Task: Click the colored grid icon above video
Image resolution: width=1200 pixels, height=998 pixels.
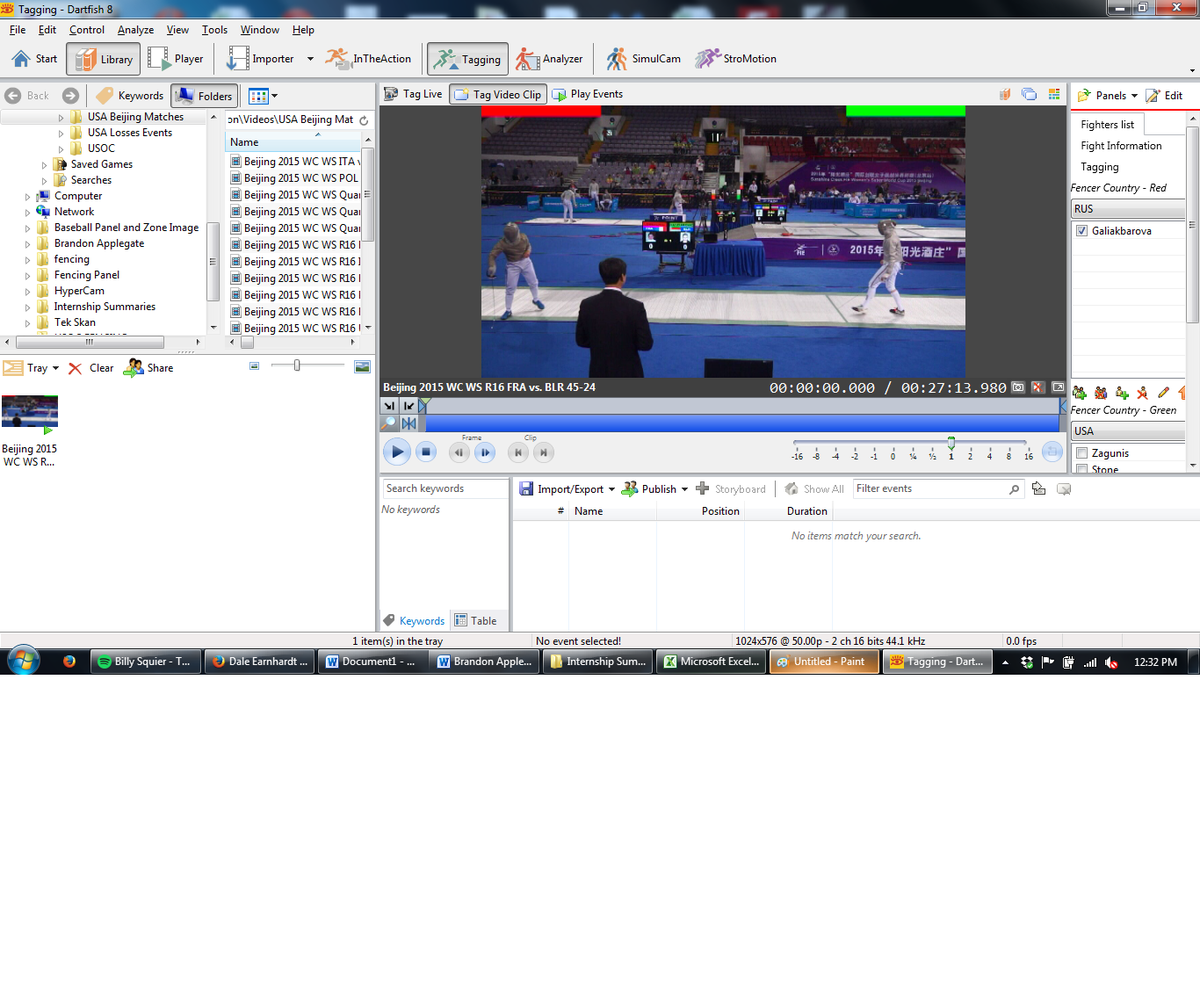Action: pyautogui.click(x=1054, y=94)
